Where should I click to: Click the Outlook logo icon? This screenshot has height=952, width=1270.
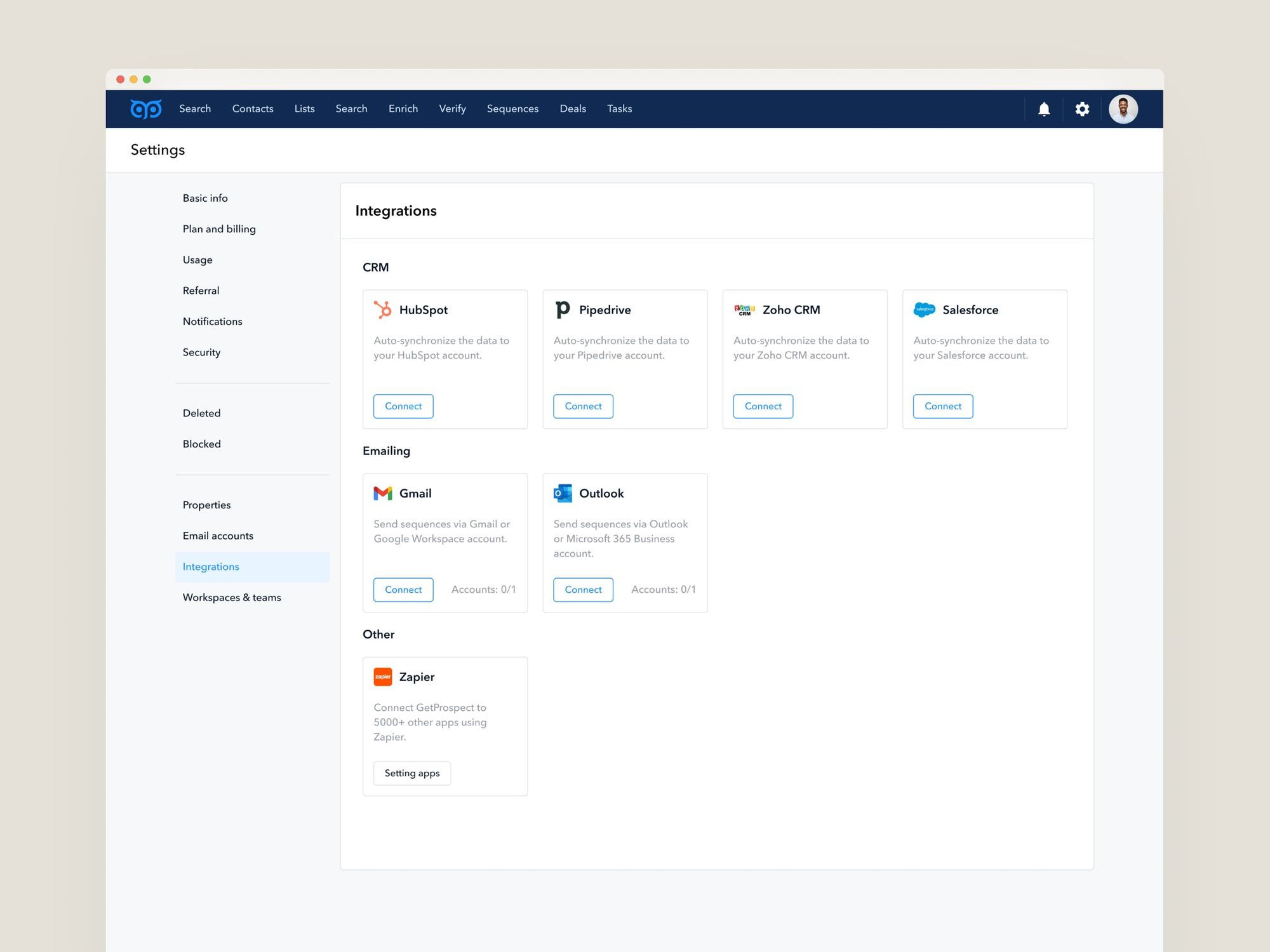[563, 493]
